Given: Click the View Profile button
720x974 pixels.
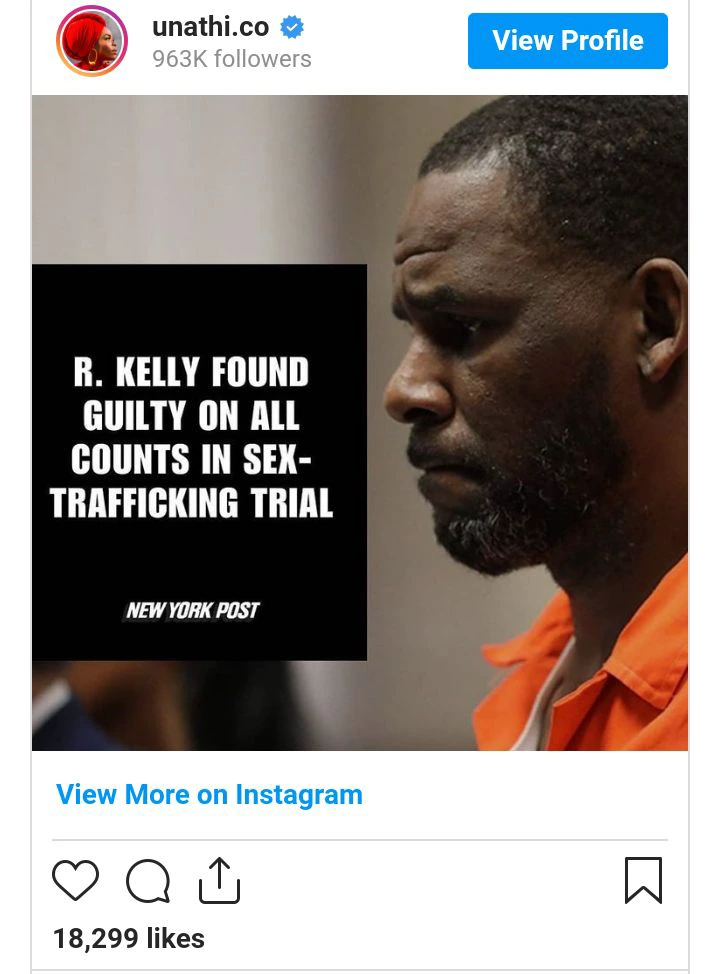Looking at the screenshot, I should point(568,41).
